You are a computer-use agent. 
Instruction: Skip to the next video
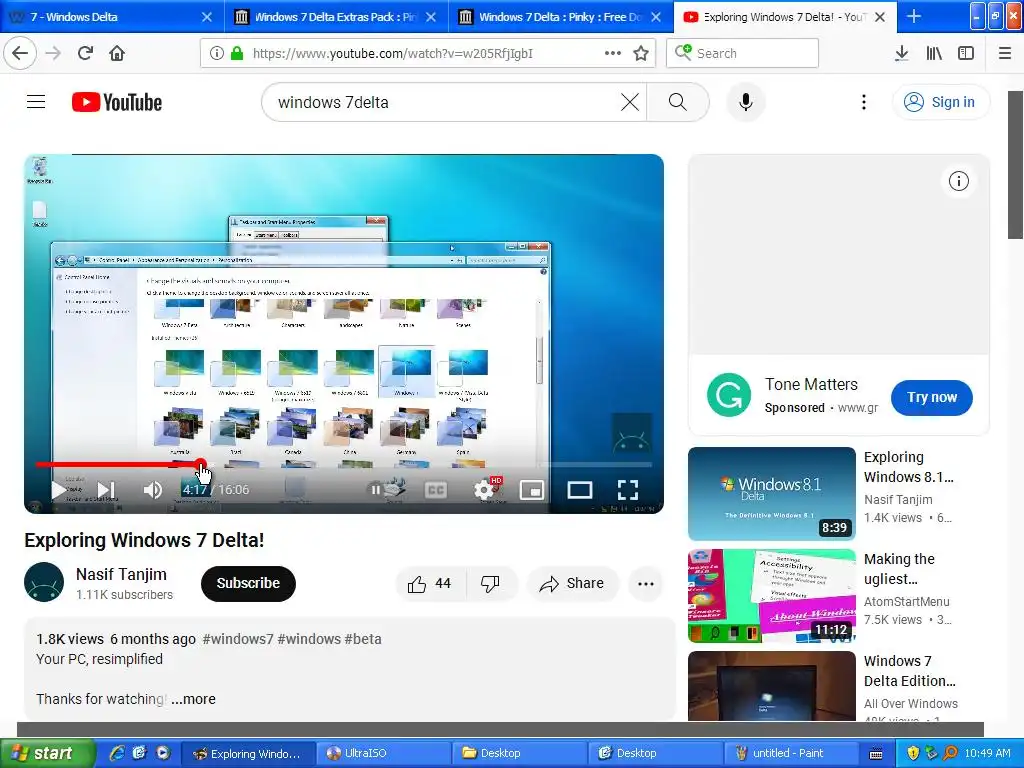pyautogui.click(x=106, y=490)
